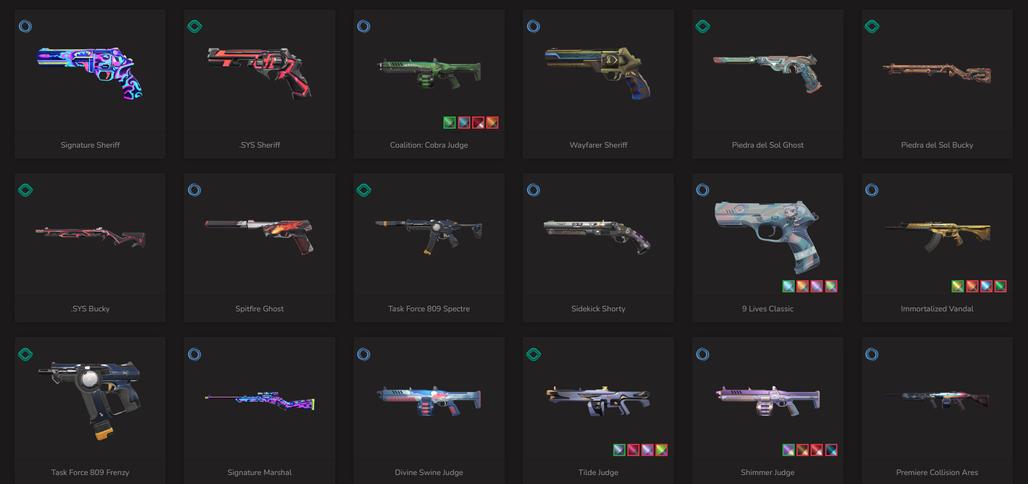Select first variant swatch on Tilde Judge
1028x484 pixels.
click(x=619, y=450)
